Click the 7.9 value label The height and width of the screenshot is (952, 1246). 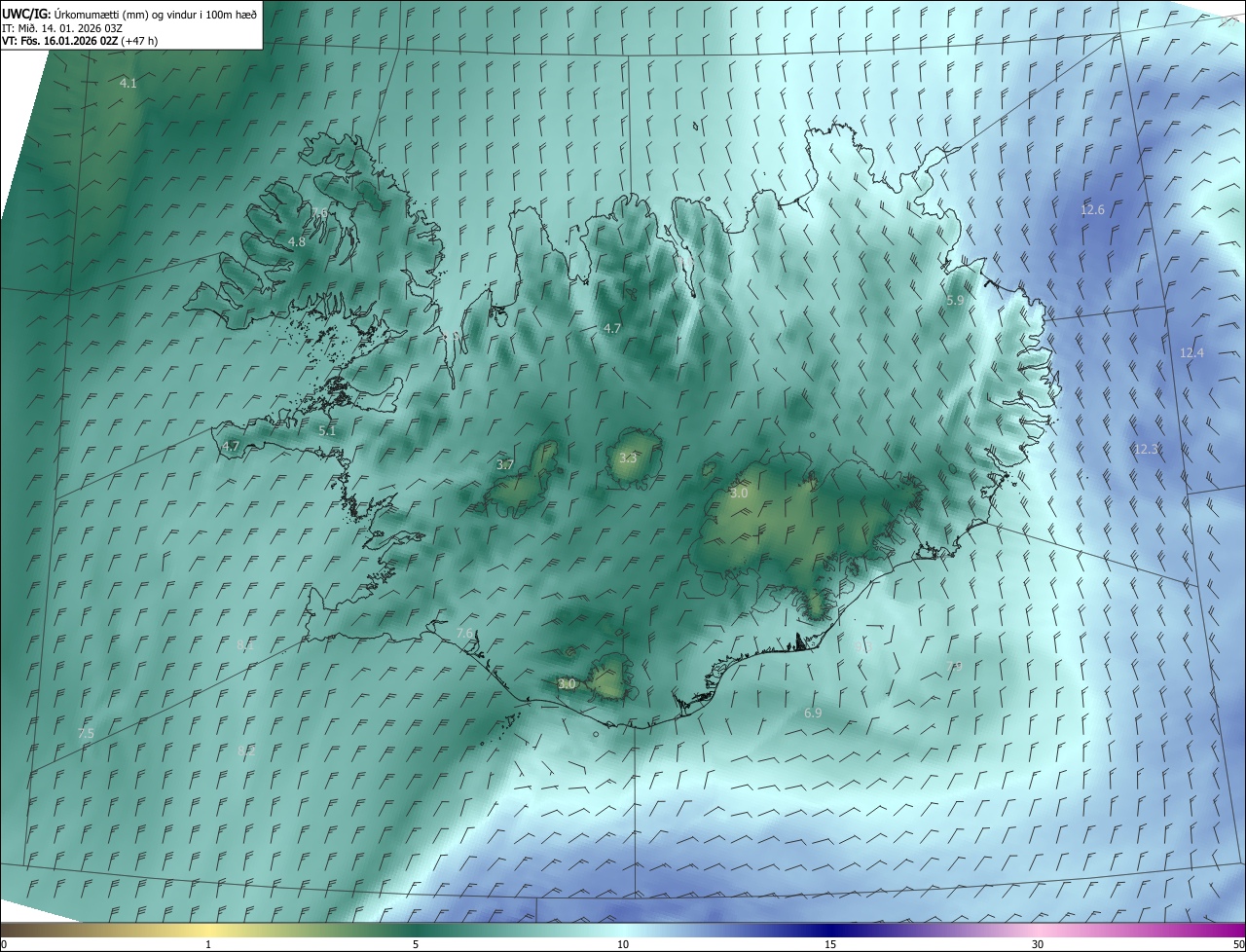(x=954, y=667)
